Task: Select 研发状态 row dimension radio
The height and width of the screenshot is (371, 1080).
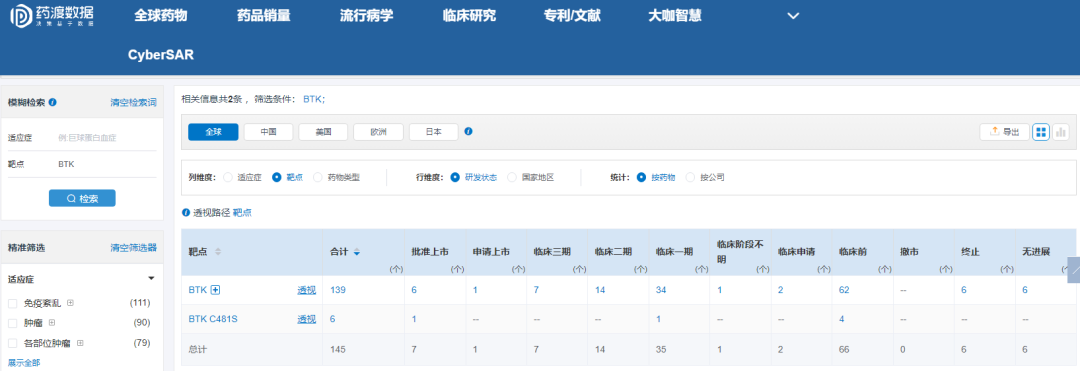Action: (x=455, y=177)
